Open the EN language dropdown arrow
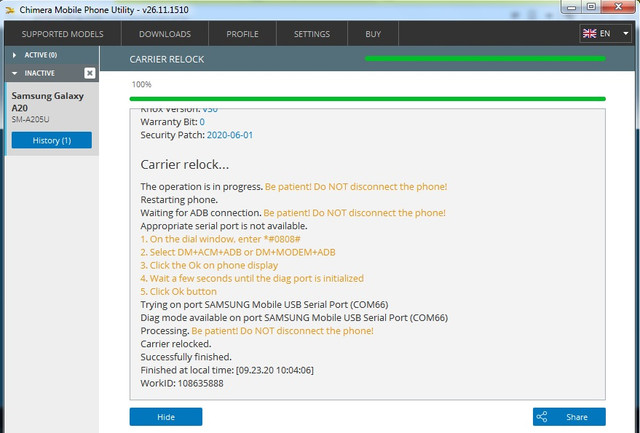The image size is (640, 433). click(x=625, y=33)
